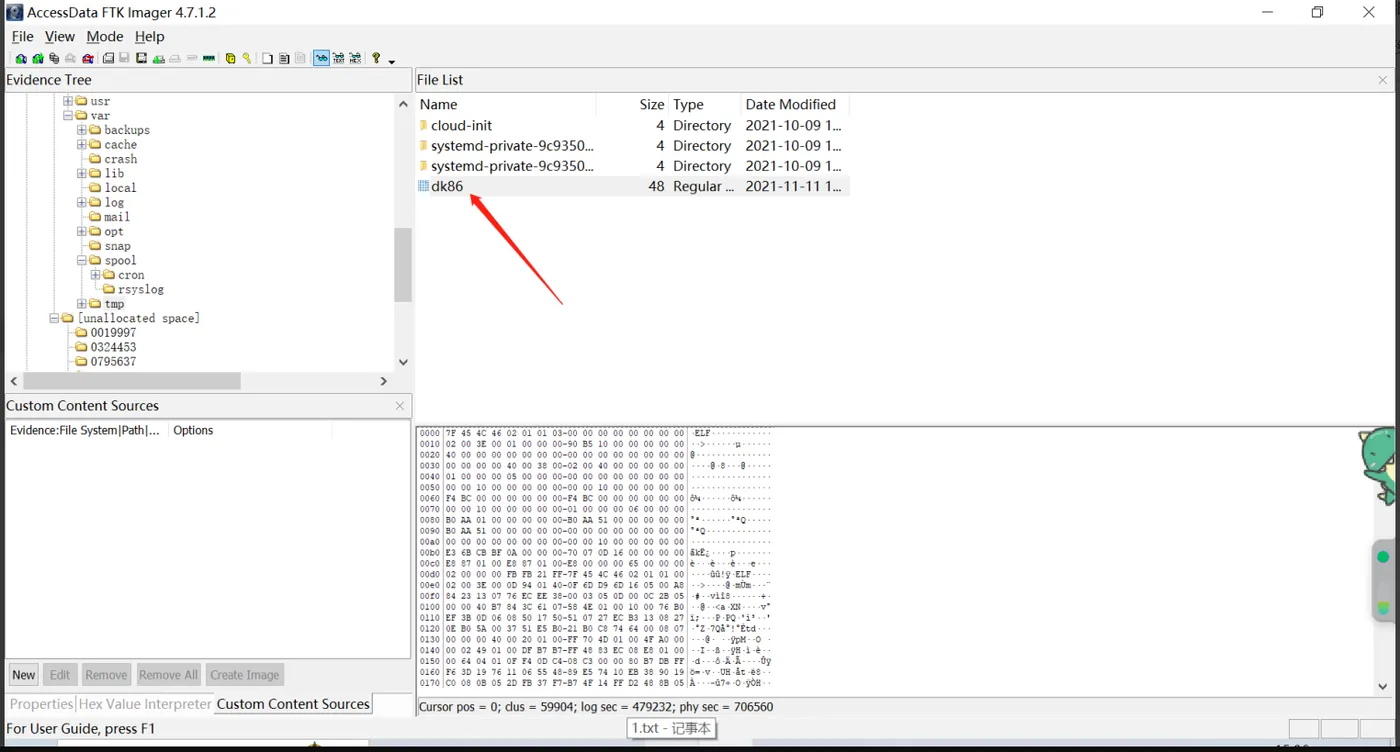Open the View menu
1400x752 pixels.
[x=60, y=36]
